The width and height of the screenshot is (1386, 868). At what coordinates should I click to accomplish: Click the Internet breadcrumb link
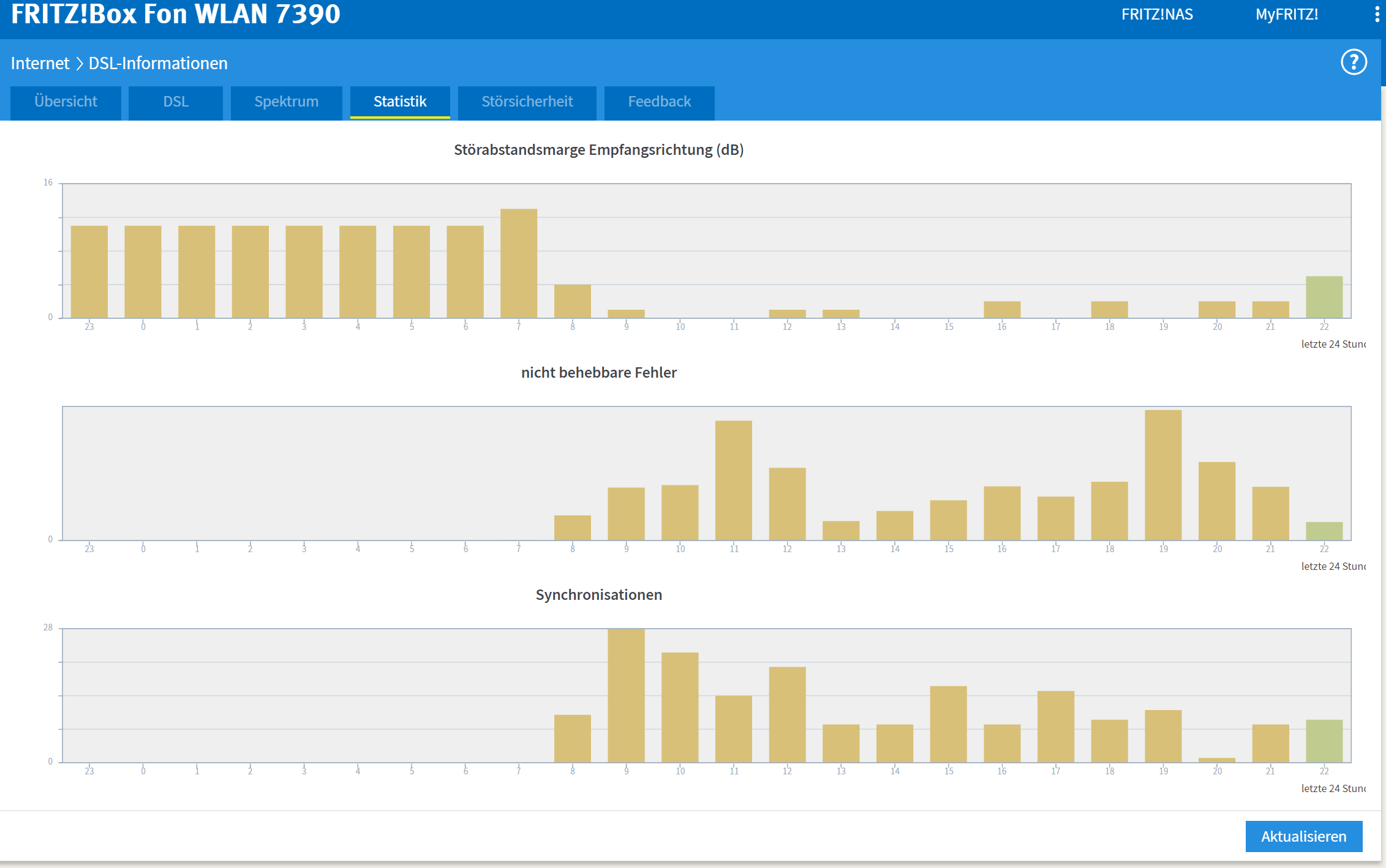tap(40, 63)
